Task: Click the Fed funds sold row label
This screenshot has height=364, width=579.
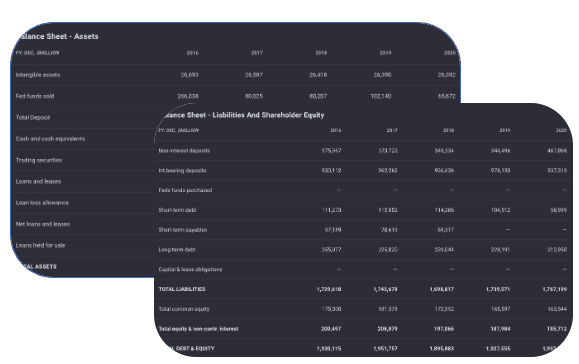Action: pyautogui.click(x=35, y=96)
